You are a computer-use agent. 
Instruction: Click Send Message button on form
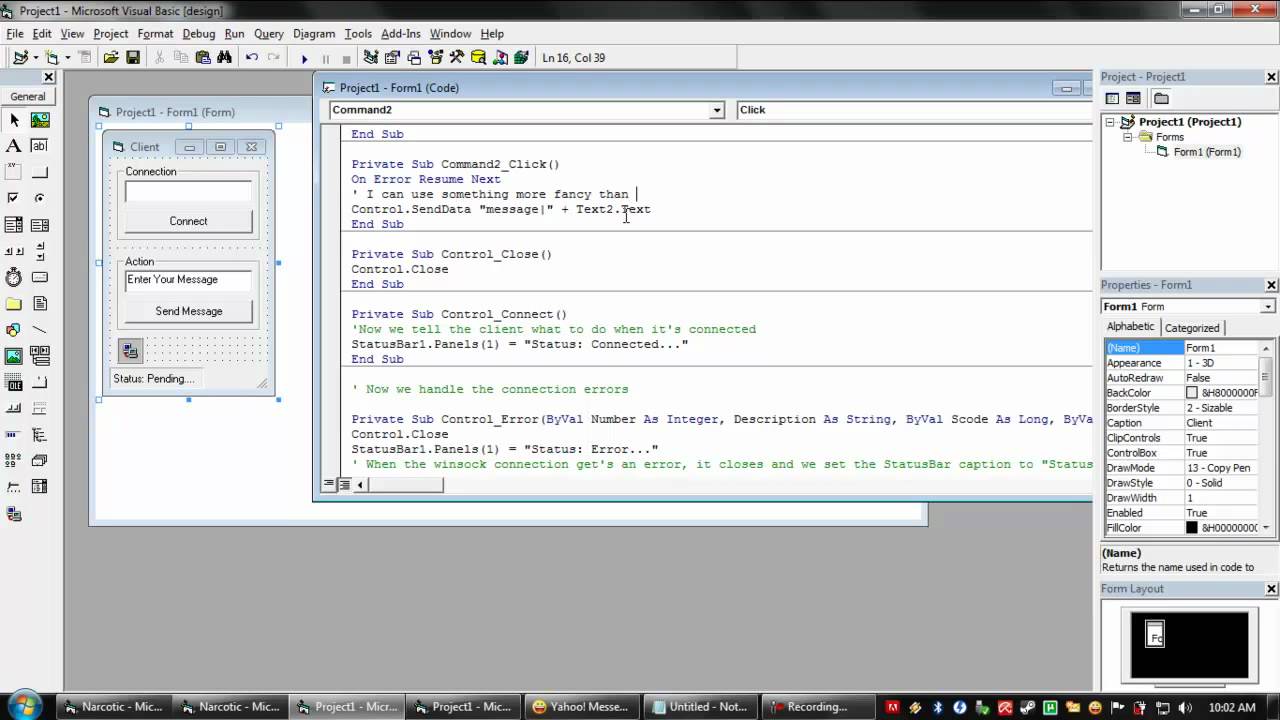188,311
